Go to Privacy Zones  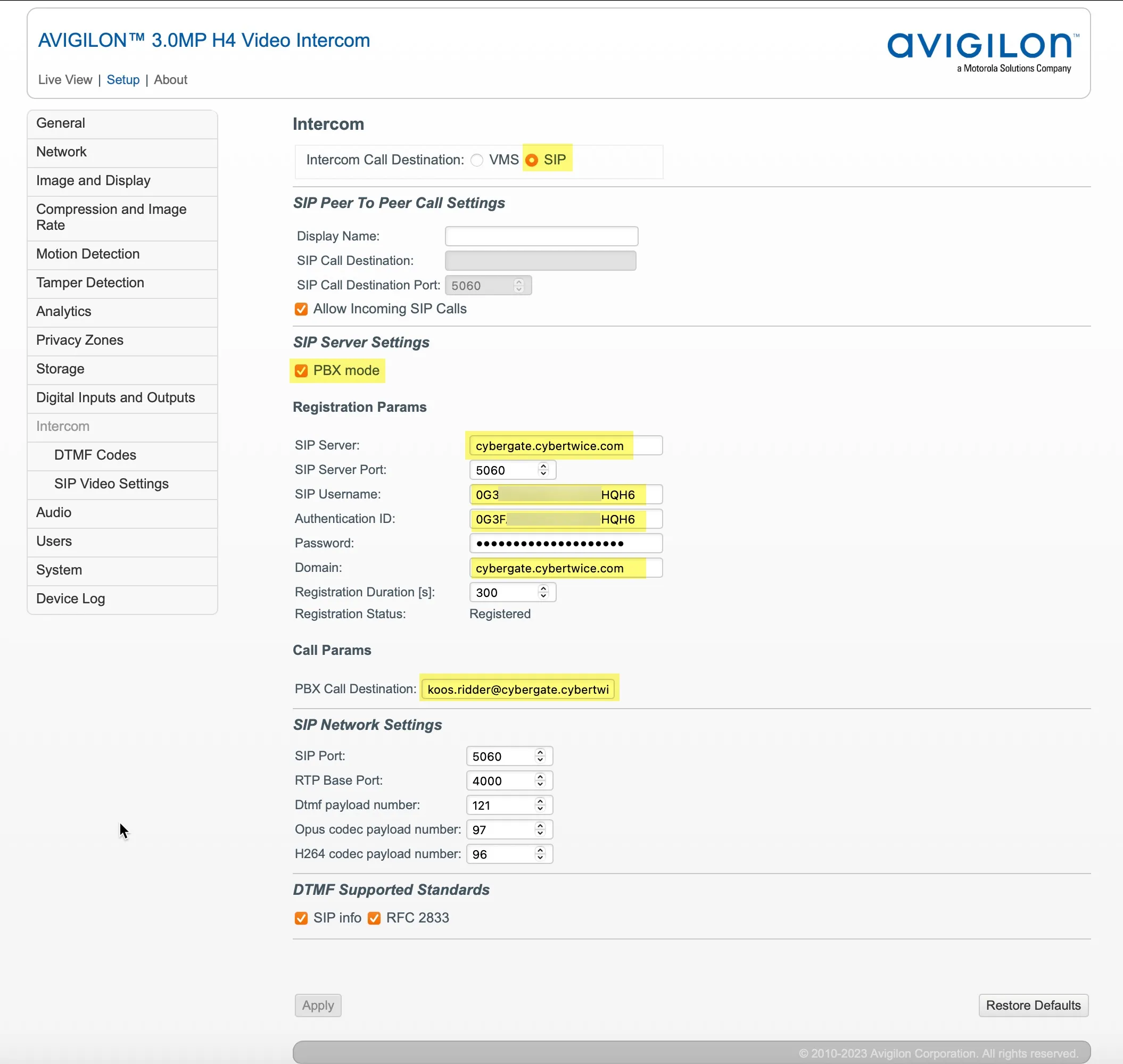click(x=122, y=342)
